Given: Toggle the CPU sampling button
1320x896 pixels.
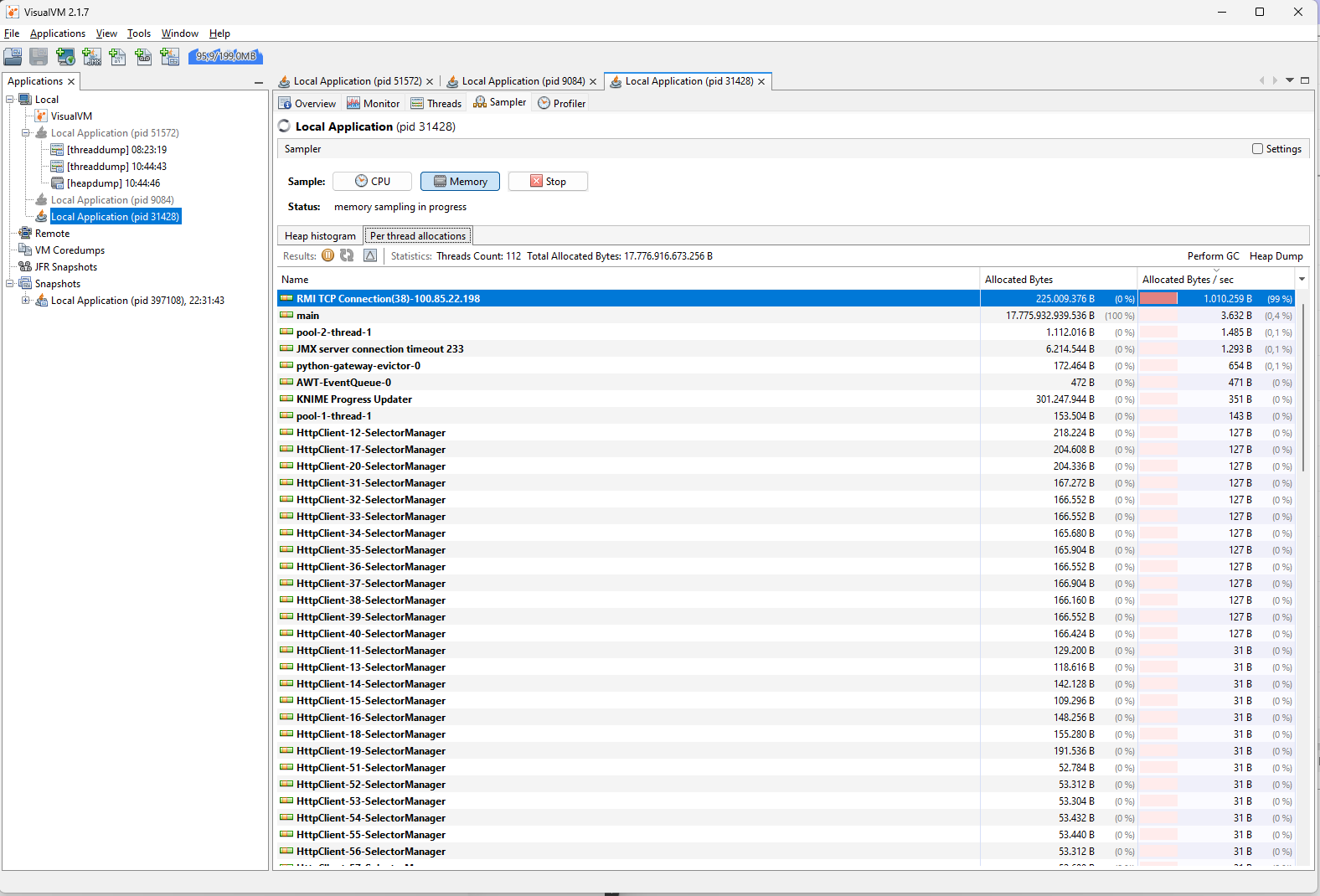Looking at the screenshot, I should pos(372,181).
